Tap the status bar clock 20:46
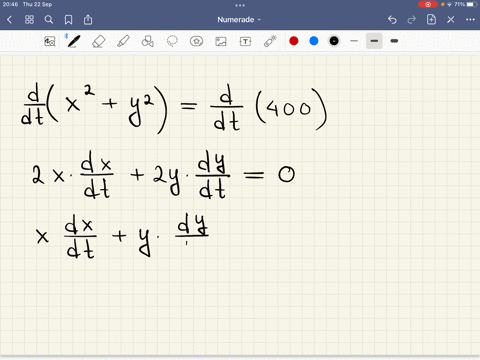This screenshot has width=480, height=360. pos(10,4)
